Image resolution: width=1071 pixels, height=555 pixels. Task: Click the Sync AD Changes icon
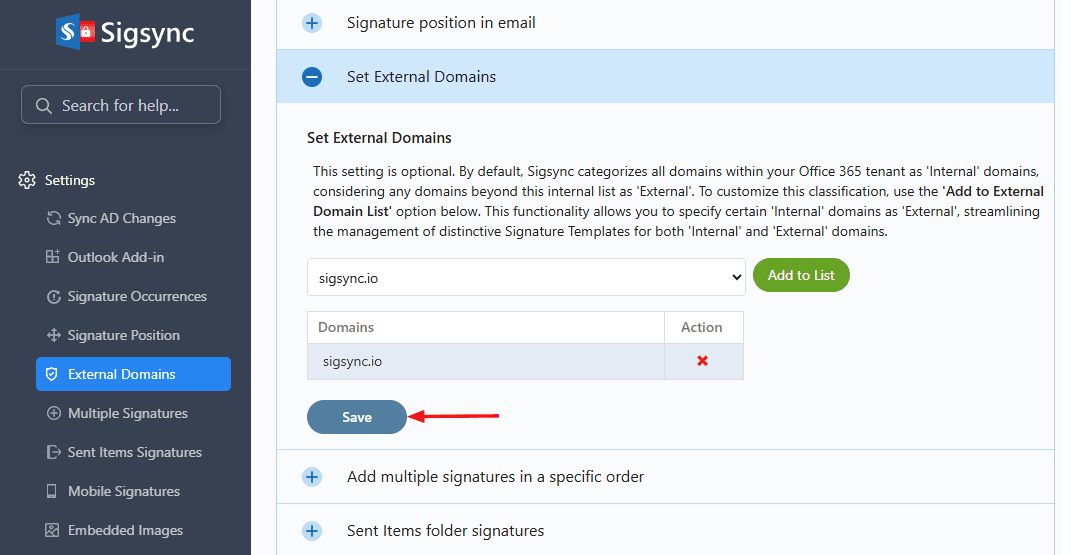pyautogui.click(x=54, y=219)
